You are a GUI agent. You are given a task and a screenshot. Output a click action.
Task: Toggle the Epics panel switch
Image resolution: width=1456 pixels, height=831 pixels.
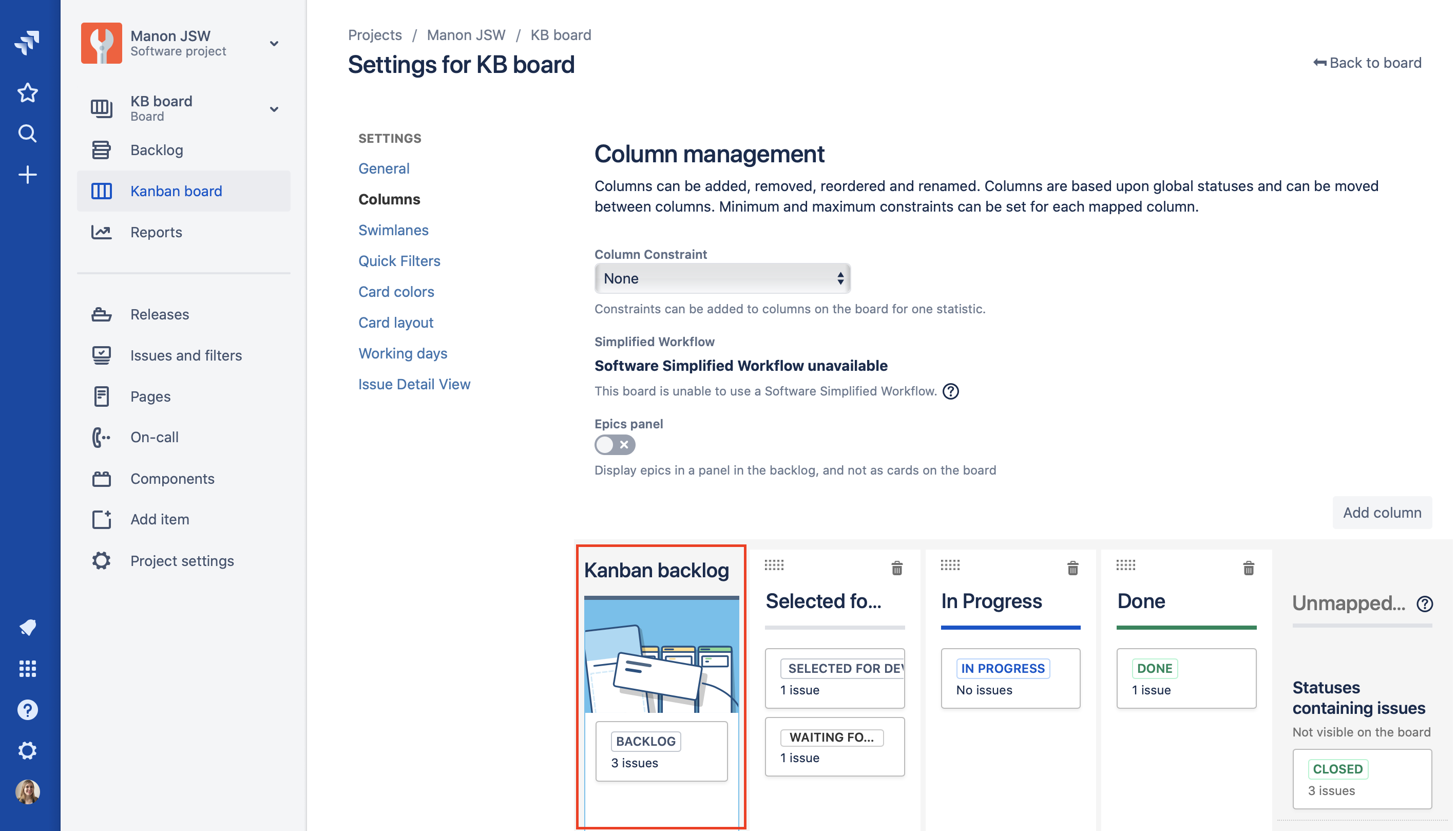(x=615, y=445)
